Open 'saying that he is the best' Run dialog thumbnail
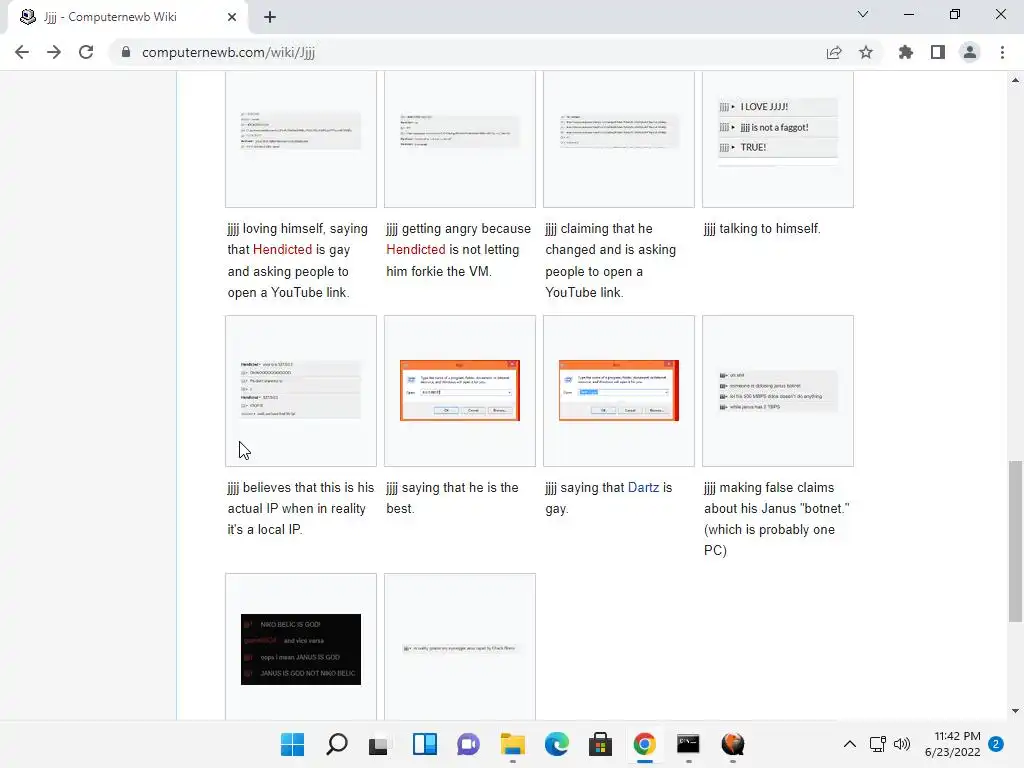This screenshot has height=768, width=1024. (x=460, y=390)
